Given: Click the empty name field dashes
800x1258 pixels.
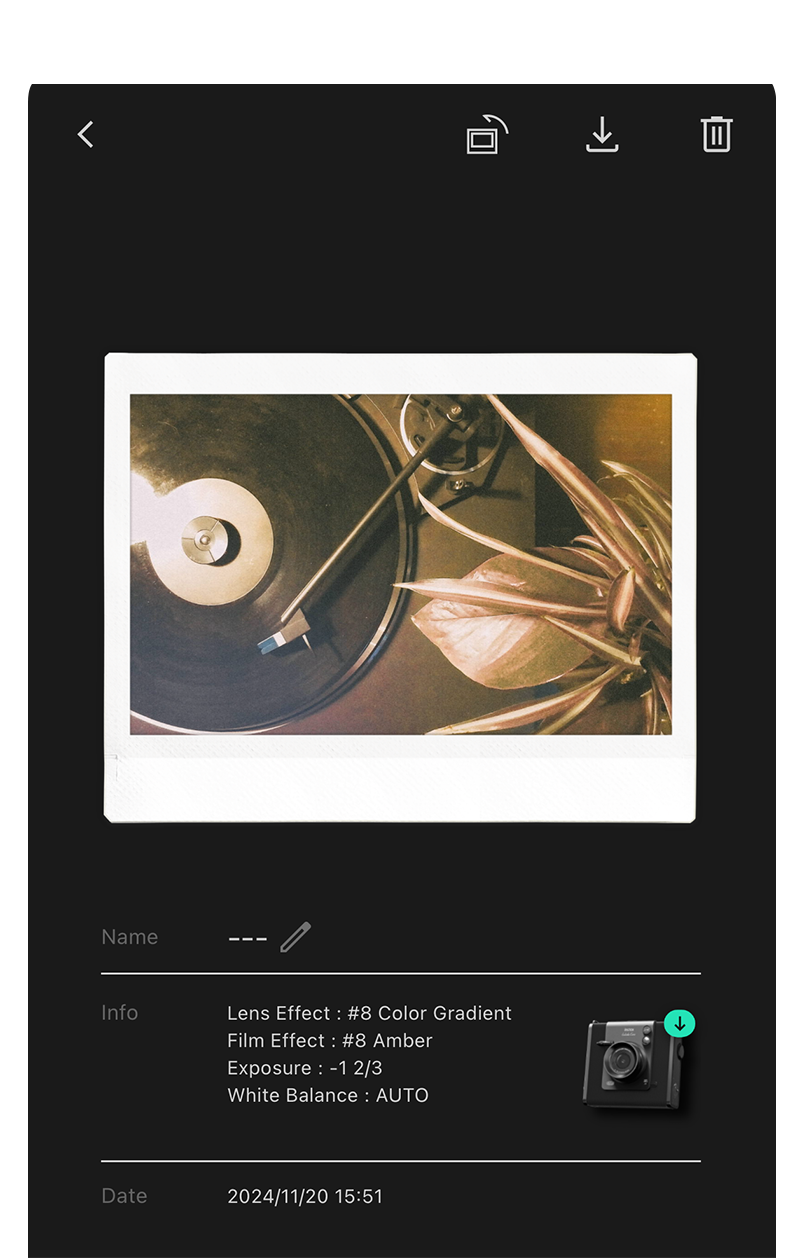Looking at the screenshot, I should click(x=247, y=938).
